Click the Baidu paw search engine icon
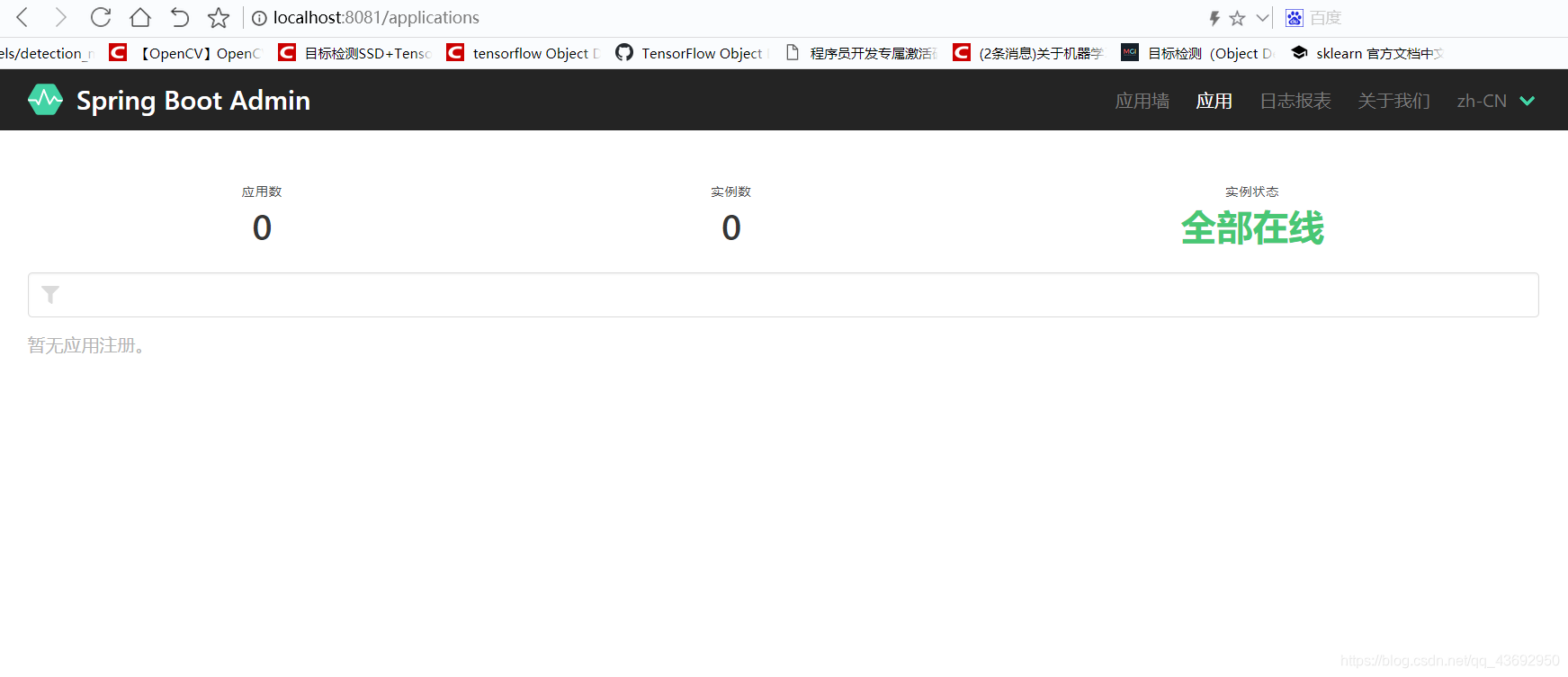 pyautogui.click(x=1295, y=18)
